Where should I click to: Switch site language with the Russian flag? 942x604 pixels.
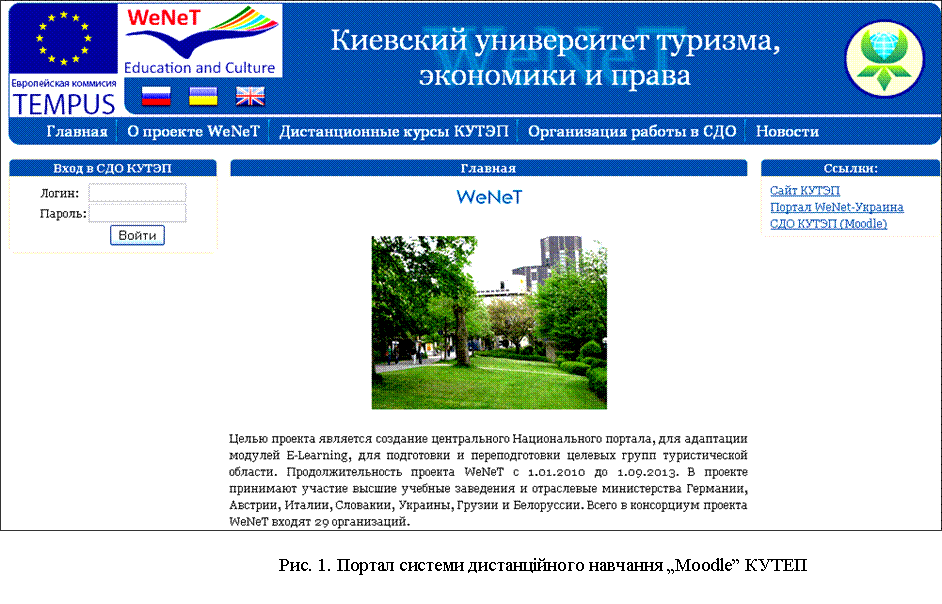[x=156, y=96]
